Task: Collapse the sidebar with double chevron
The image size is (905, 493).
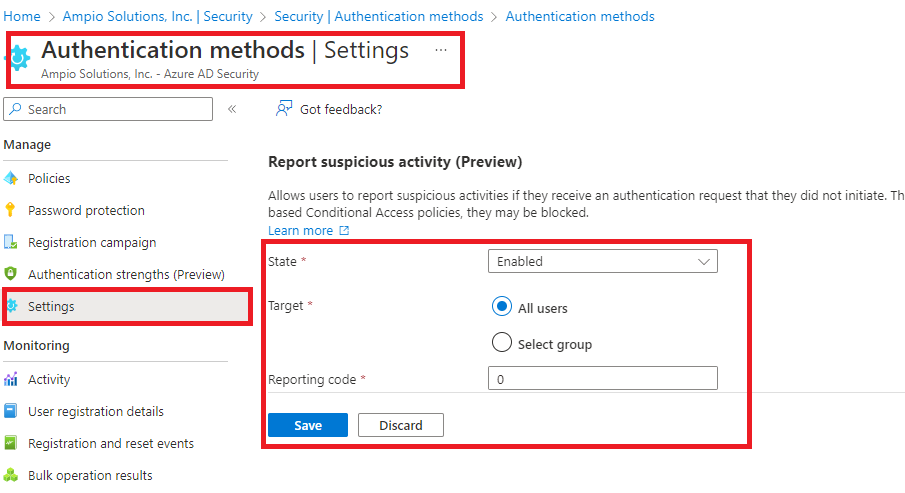Action: [232, 109]
